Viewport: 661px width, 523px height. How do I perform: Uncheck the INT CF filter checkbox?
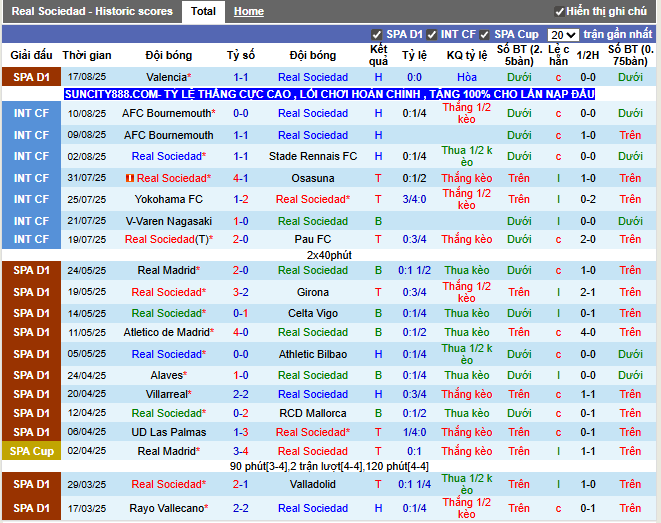[x=431, y=35]
